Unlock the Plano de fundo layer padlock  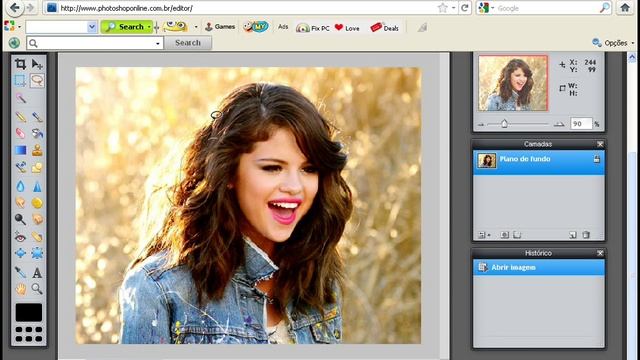[596, 159]
